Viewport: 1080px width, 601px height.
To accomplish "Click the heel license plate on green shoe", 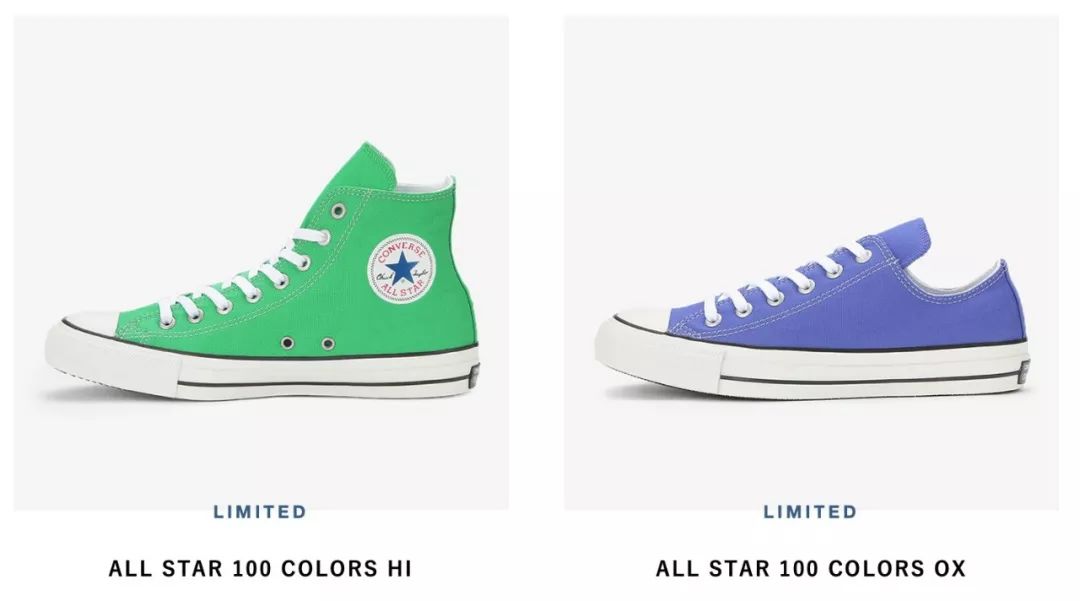I will point(473,377).
